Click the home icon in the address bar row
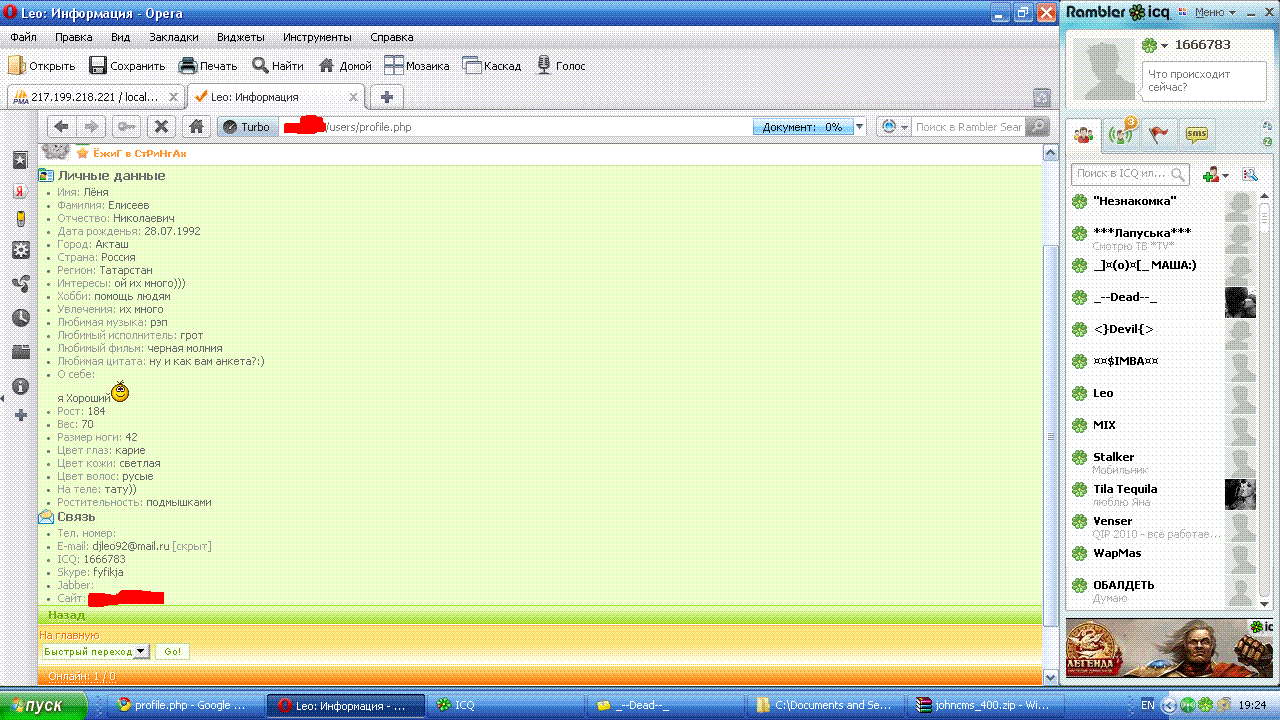Screen dimensions: 1280x720 point(197,127)
